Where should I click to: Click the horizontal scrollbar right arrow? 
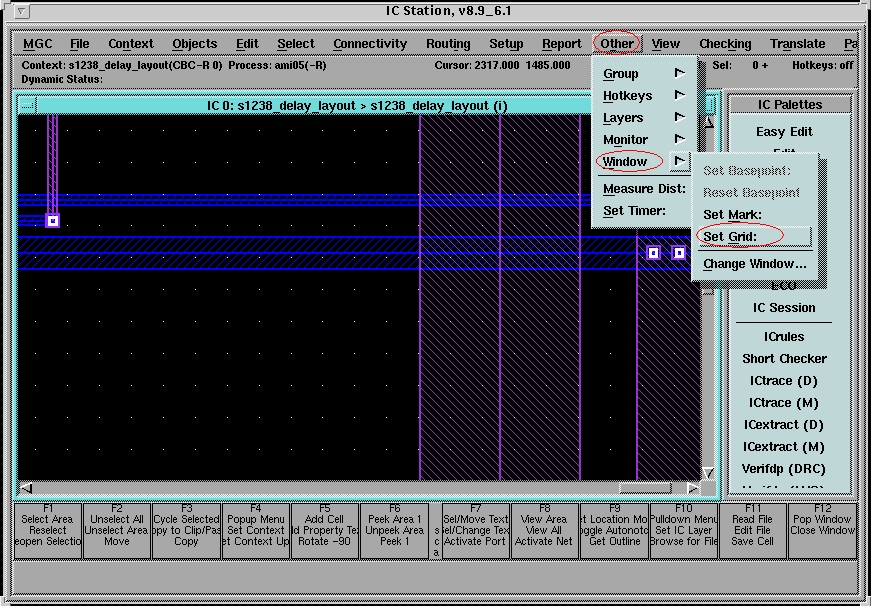coord(692,488)
